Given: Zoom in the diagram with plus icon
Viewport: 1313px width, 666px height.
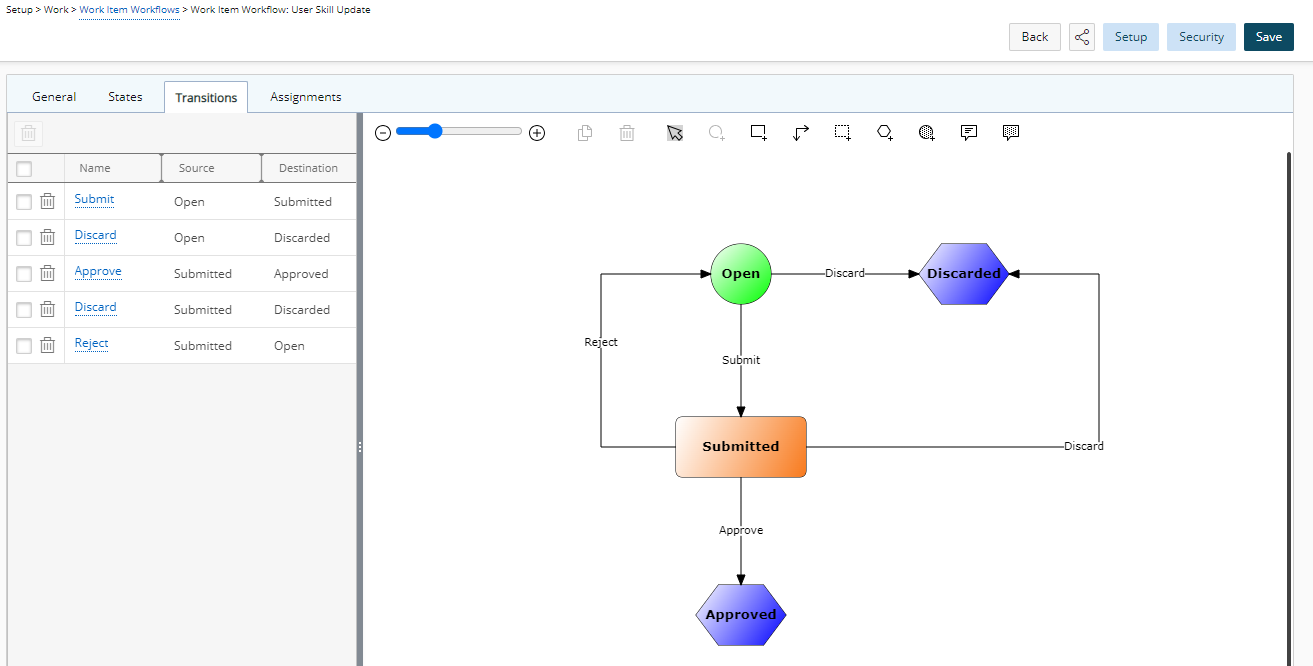Looking at the screenshot, I should (x=537, y=133).
